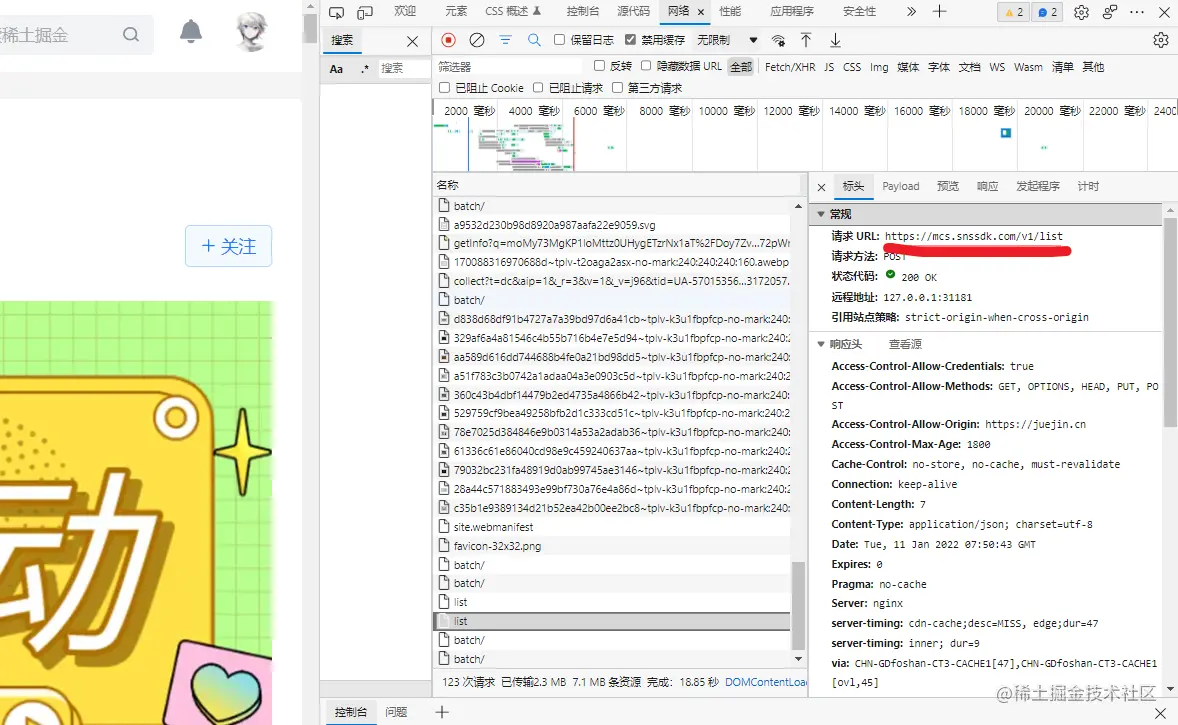This screenshot has height=725, width=1178.
Task: Uncheck the disable cache checkbox
Action: 630,40
